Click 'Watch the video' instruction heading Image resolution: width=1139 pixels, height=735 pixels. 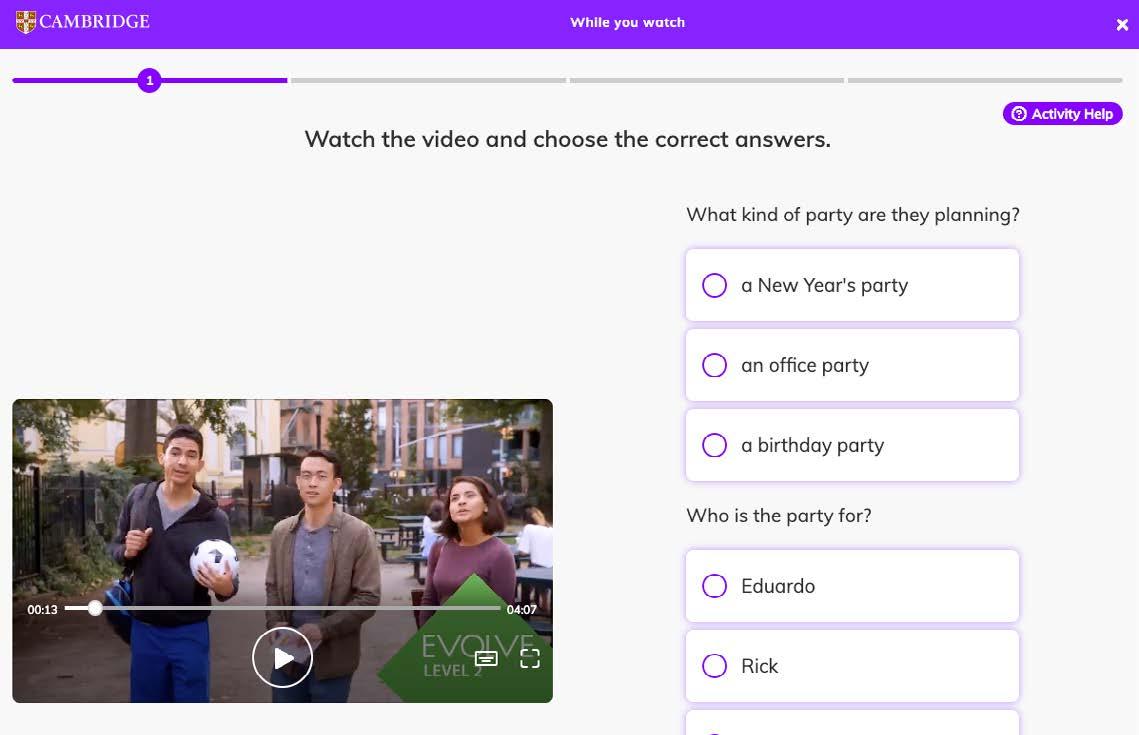567,139
